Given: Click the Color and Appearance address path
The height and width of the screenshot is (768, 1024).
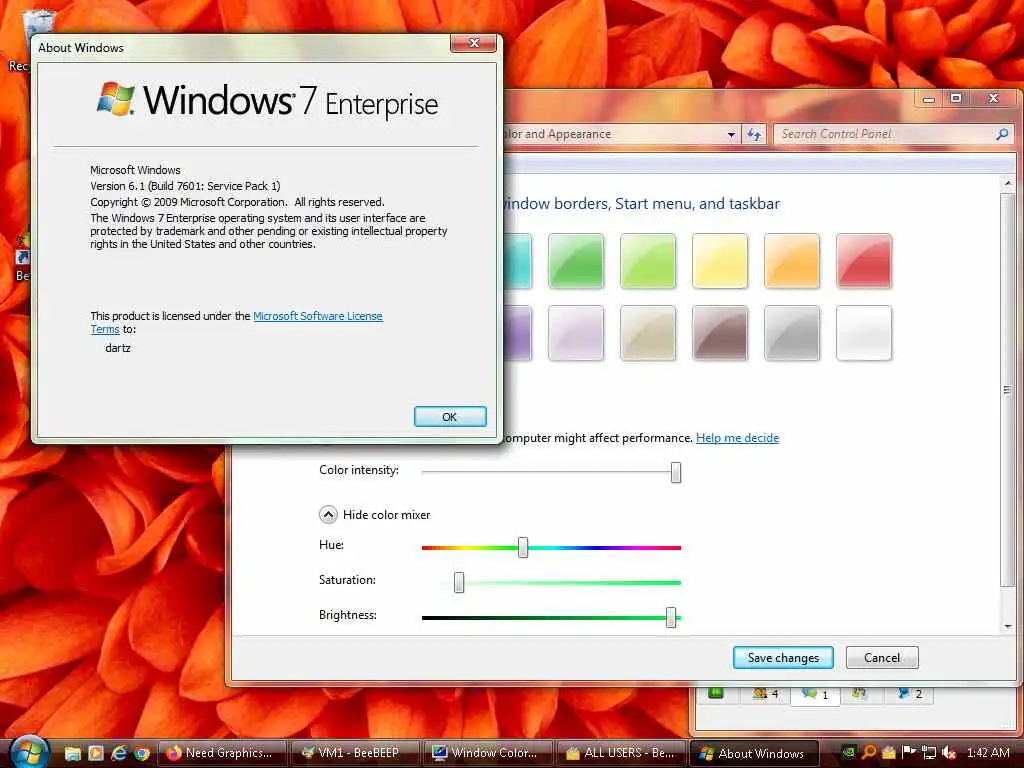Looking at the screenshot, I should click(558, 134).
